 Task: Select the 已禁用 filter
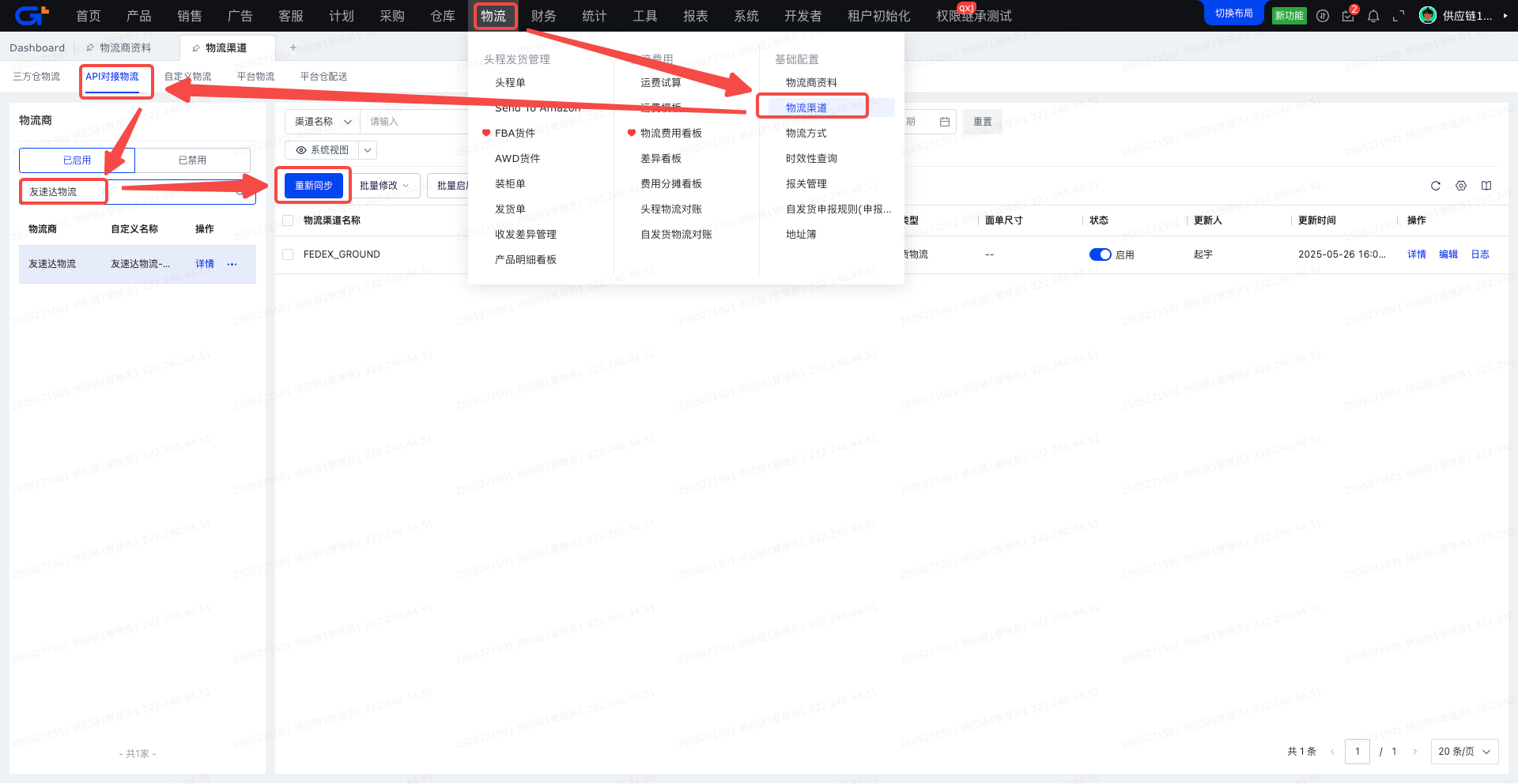click(x=192, y=160)
